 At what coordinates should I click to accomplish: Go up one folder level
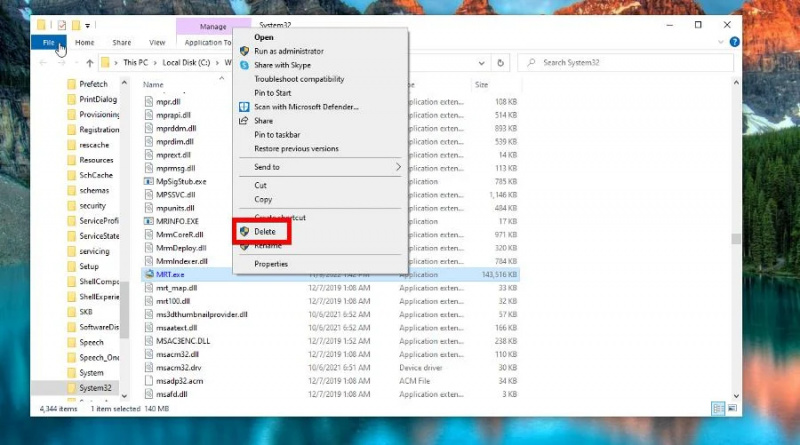click(x=90, y=63)
